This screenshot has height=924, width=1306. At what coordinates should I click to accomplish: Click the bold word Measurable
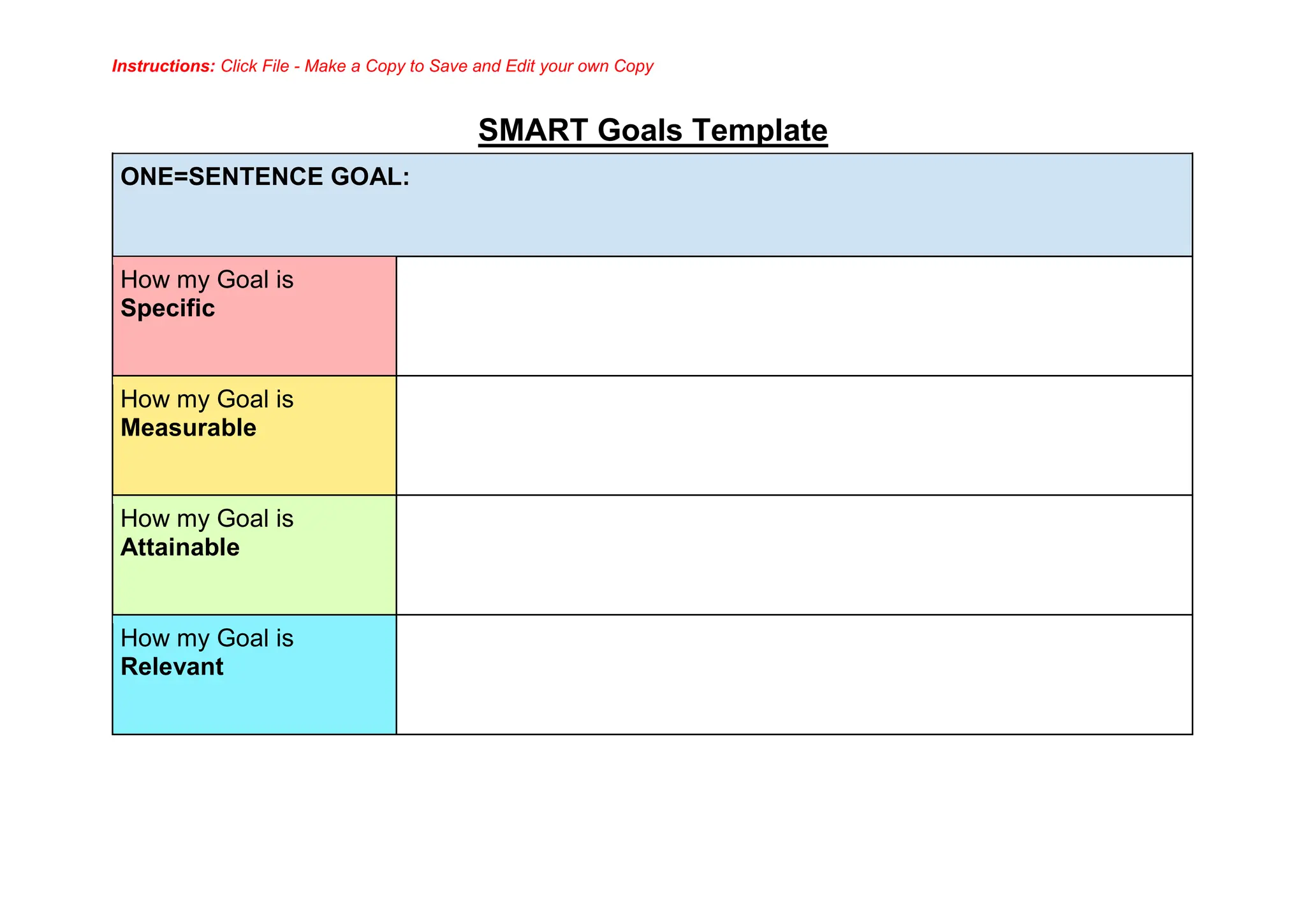[188, 428]
